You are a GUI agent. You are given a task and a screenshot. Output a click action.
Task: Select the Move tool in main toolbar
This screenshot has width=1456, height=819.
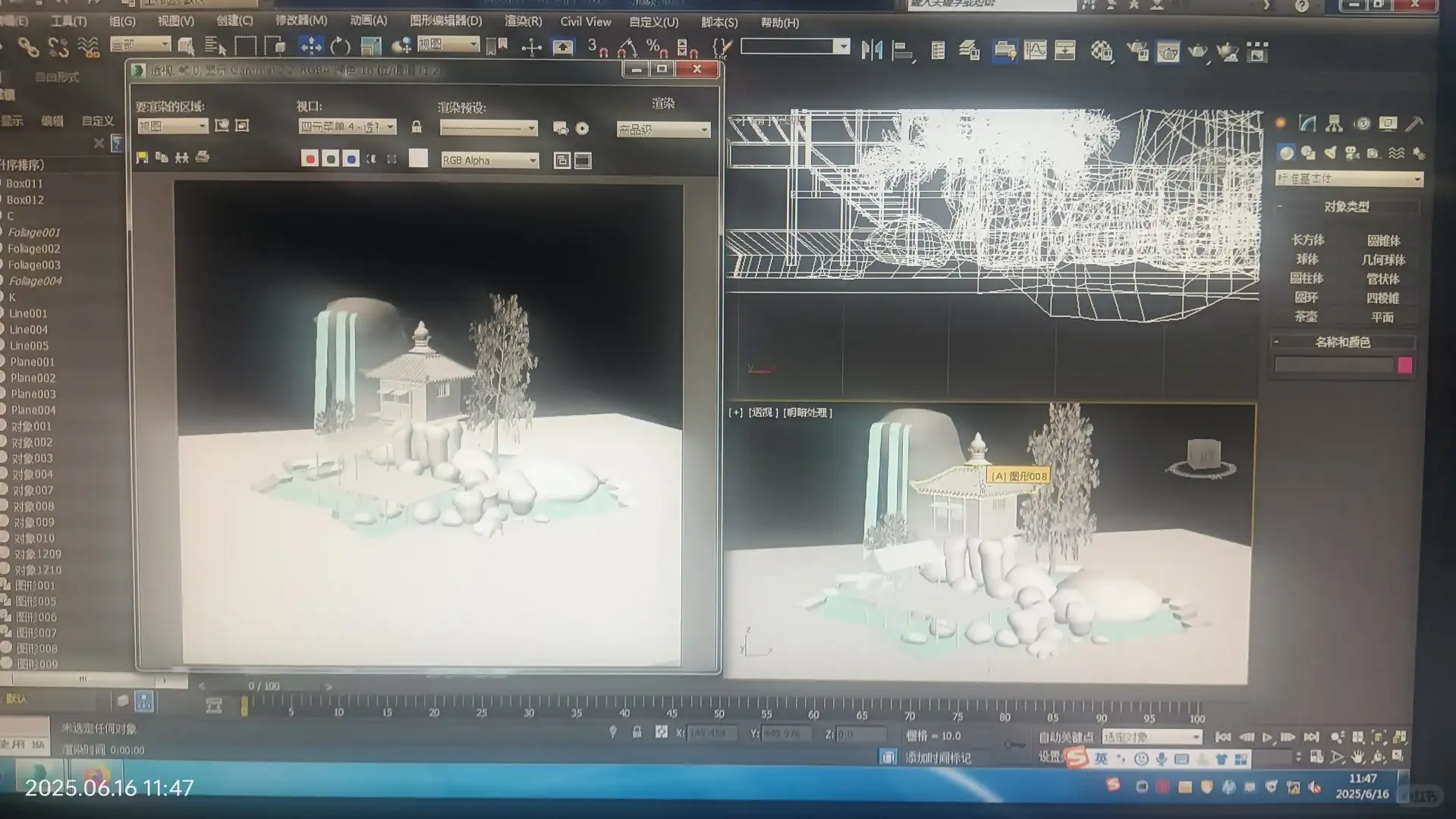coord(311,46)
